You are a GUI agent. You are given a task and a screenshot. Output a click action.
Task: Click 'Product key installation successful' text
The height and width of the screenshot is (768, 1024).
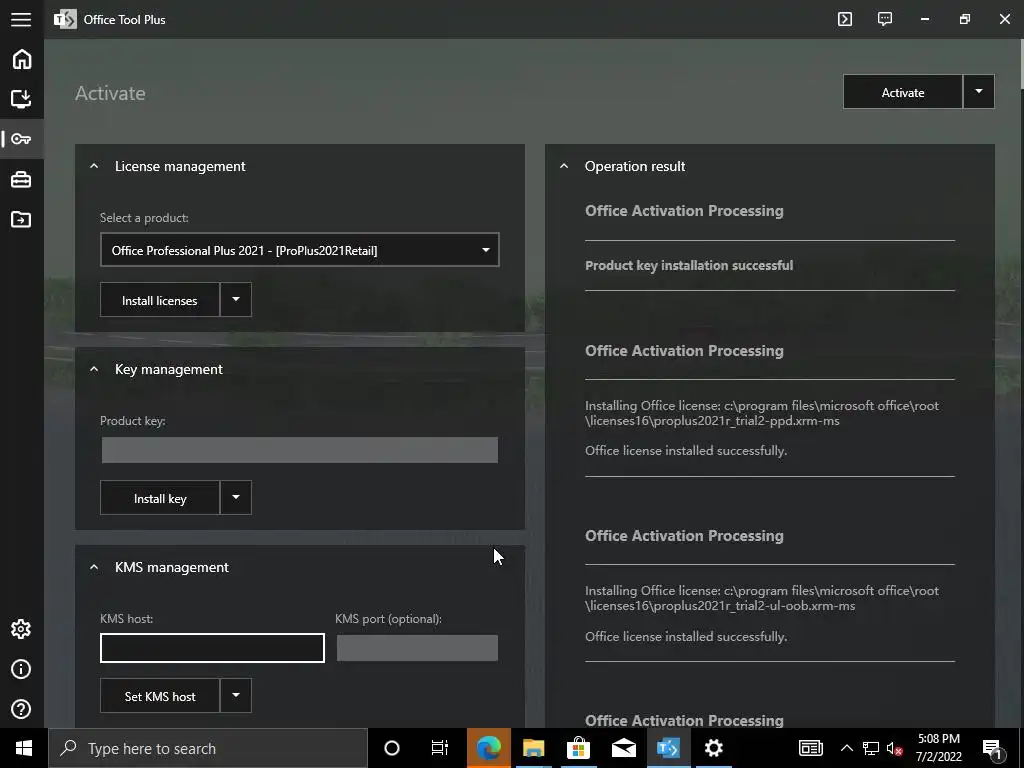[x=689, y=265]
